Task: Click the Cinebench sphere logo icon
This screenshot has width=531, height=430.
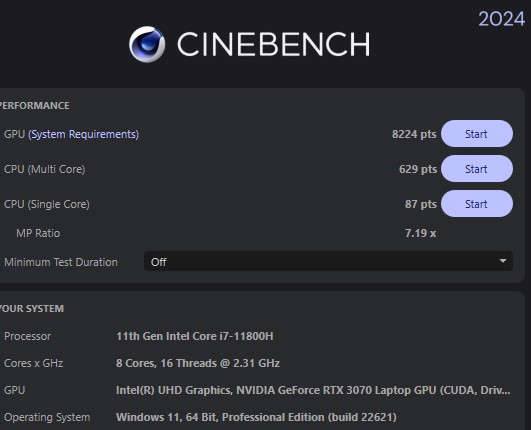Action: (147, 44)
